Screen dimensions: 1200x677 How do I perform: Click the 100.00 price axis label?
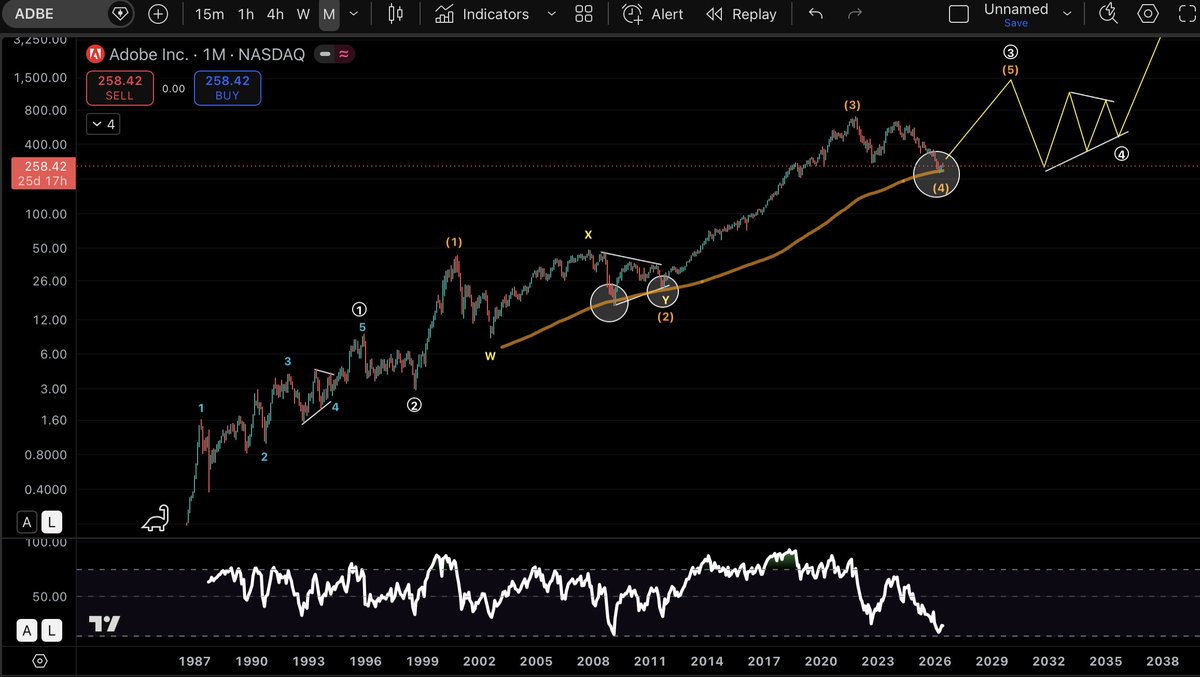tap(47, 214)
